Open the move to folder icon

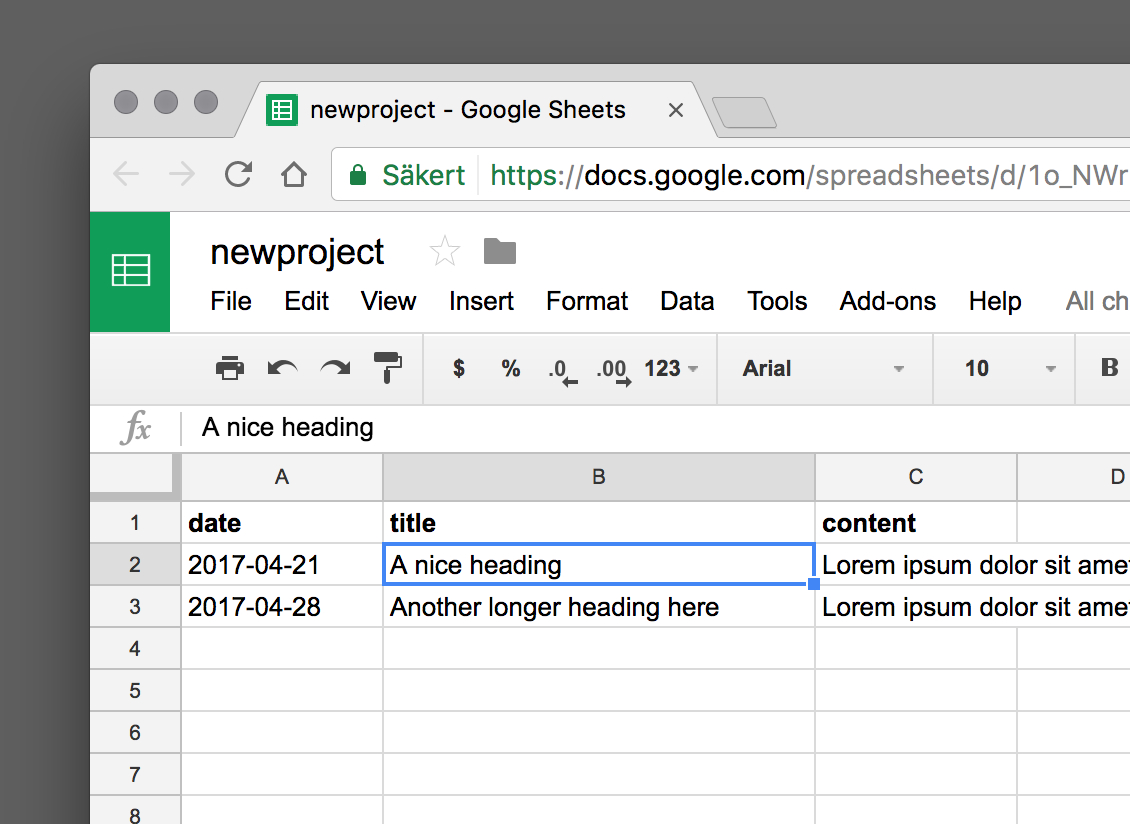point(500,251)
